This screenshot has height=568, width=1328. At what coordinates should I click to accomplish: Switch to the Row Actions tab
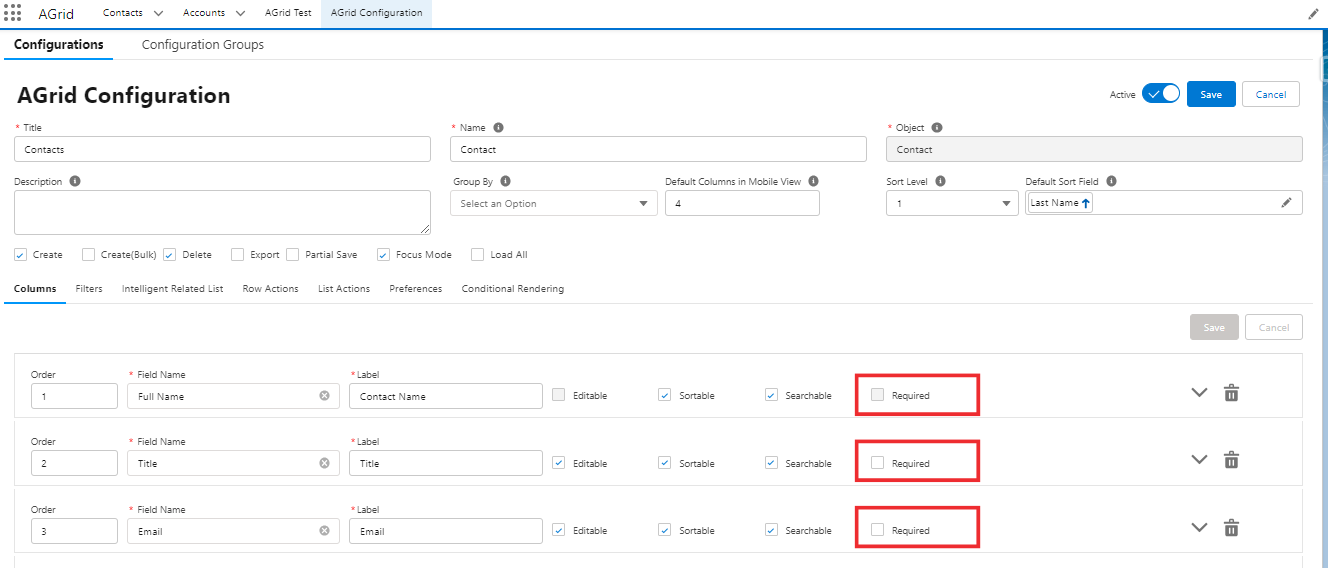[x=270, y=289]
